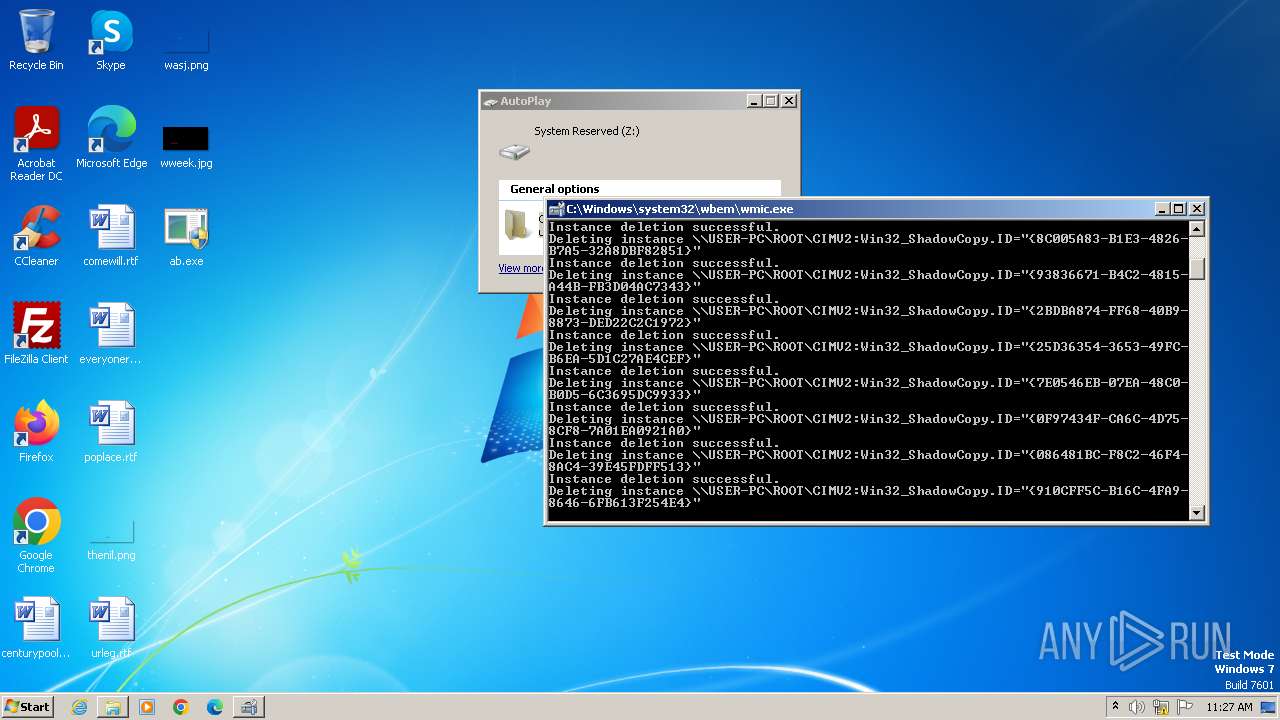Open Windows Explorer from the taskbar

point(113,707)
